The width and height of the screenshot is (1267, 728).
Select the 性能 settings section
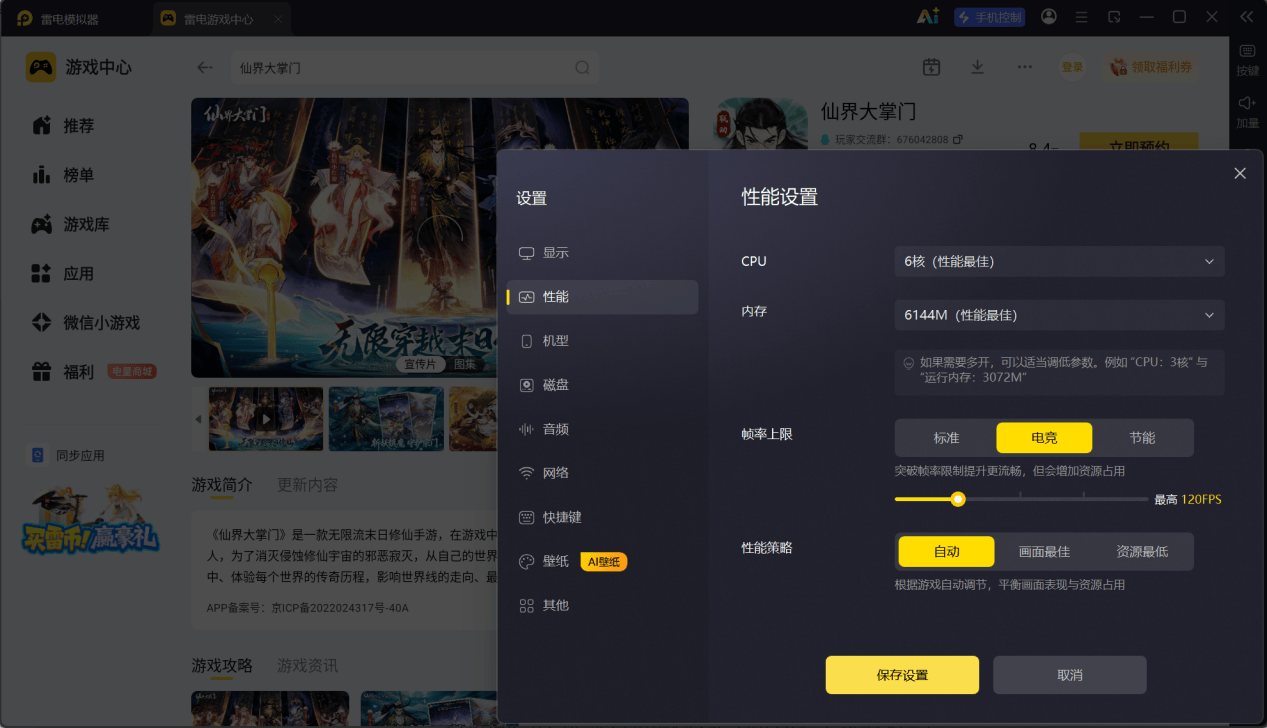[x=602, y=297]
